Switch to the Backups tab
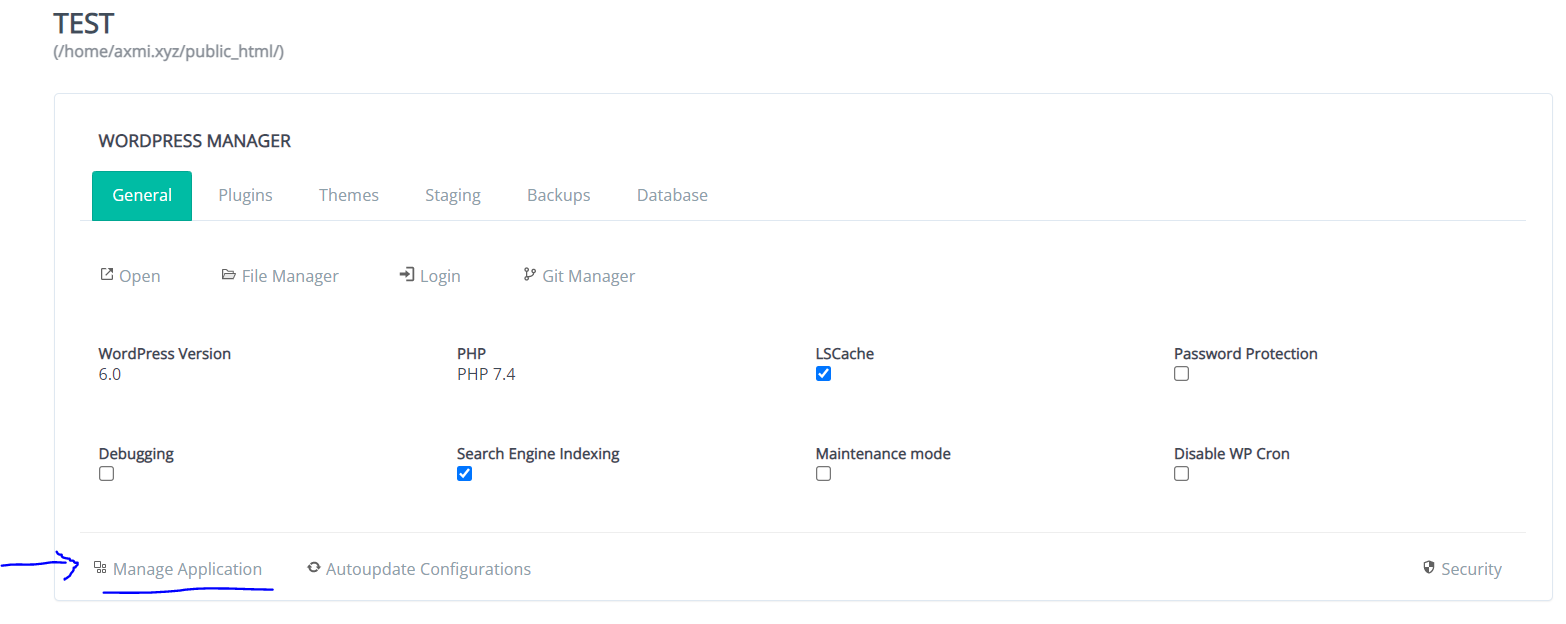The height and width of the screenshot is (624, 1566). [558, 195]
